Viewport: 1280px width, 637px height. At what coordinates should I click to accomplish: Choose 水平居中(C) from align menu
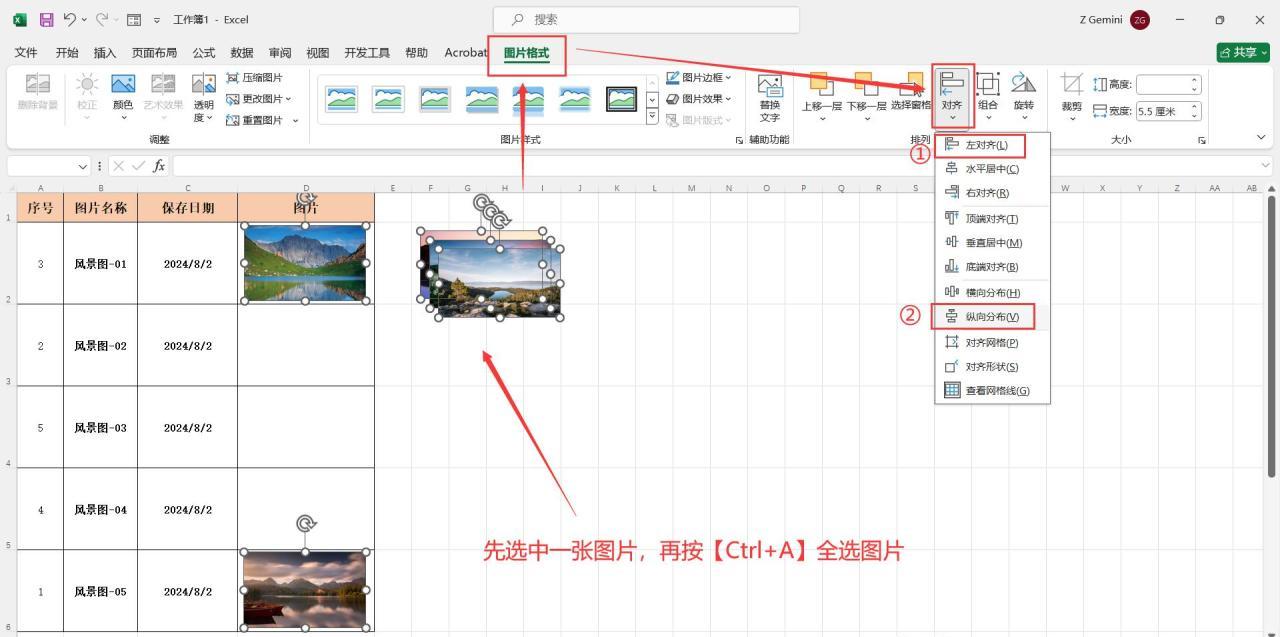pyautogui.click(x=992, y=169)
